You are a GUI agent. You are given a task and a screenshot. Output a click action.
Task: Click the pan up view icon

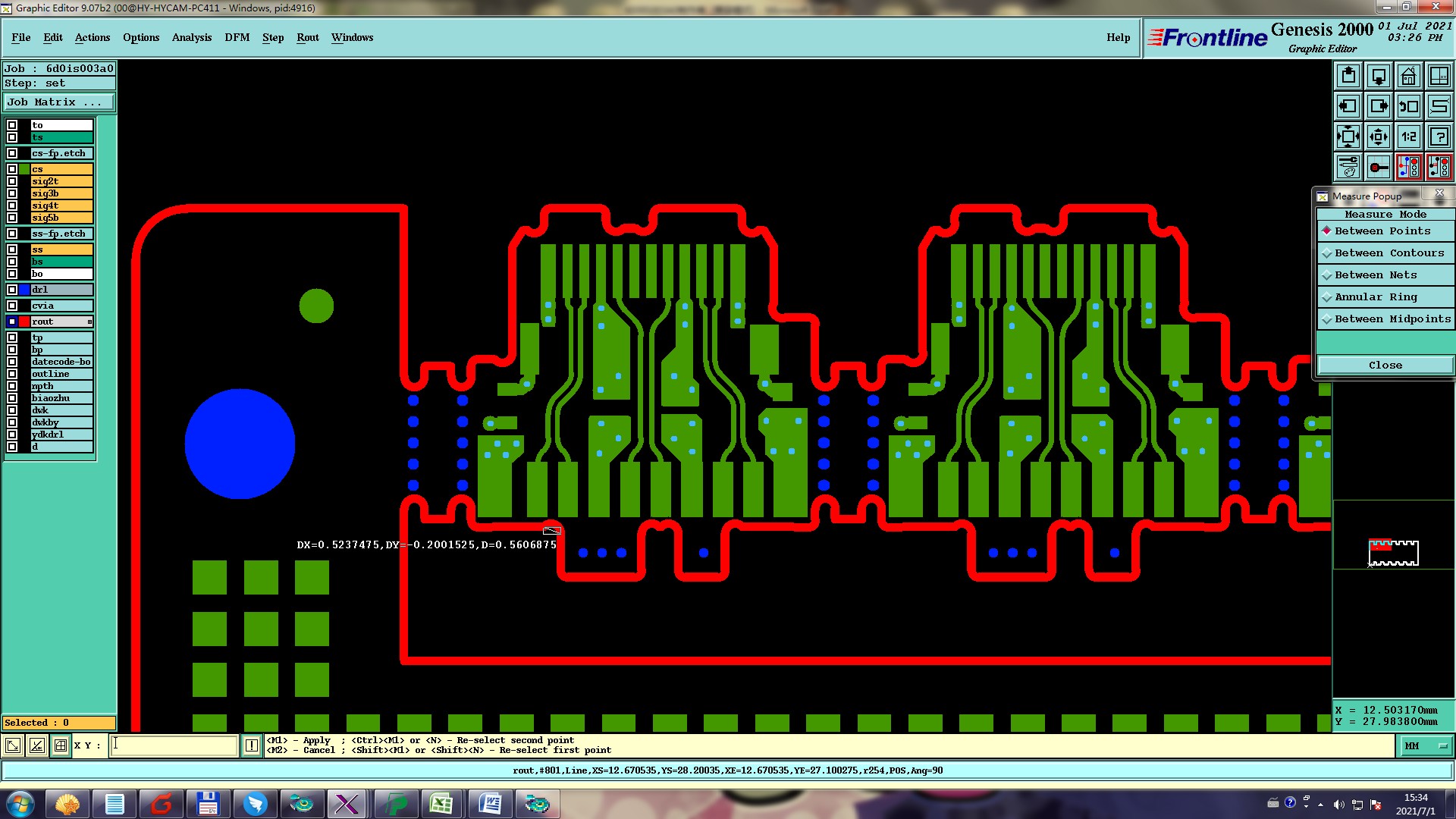pos(1348,76)
